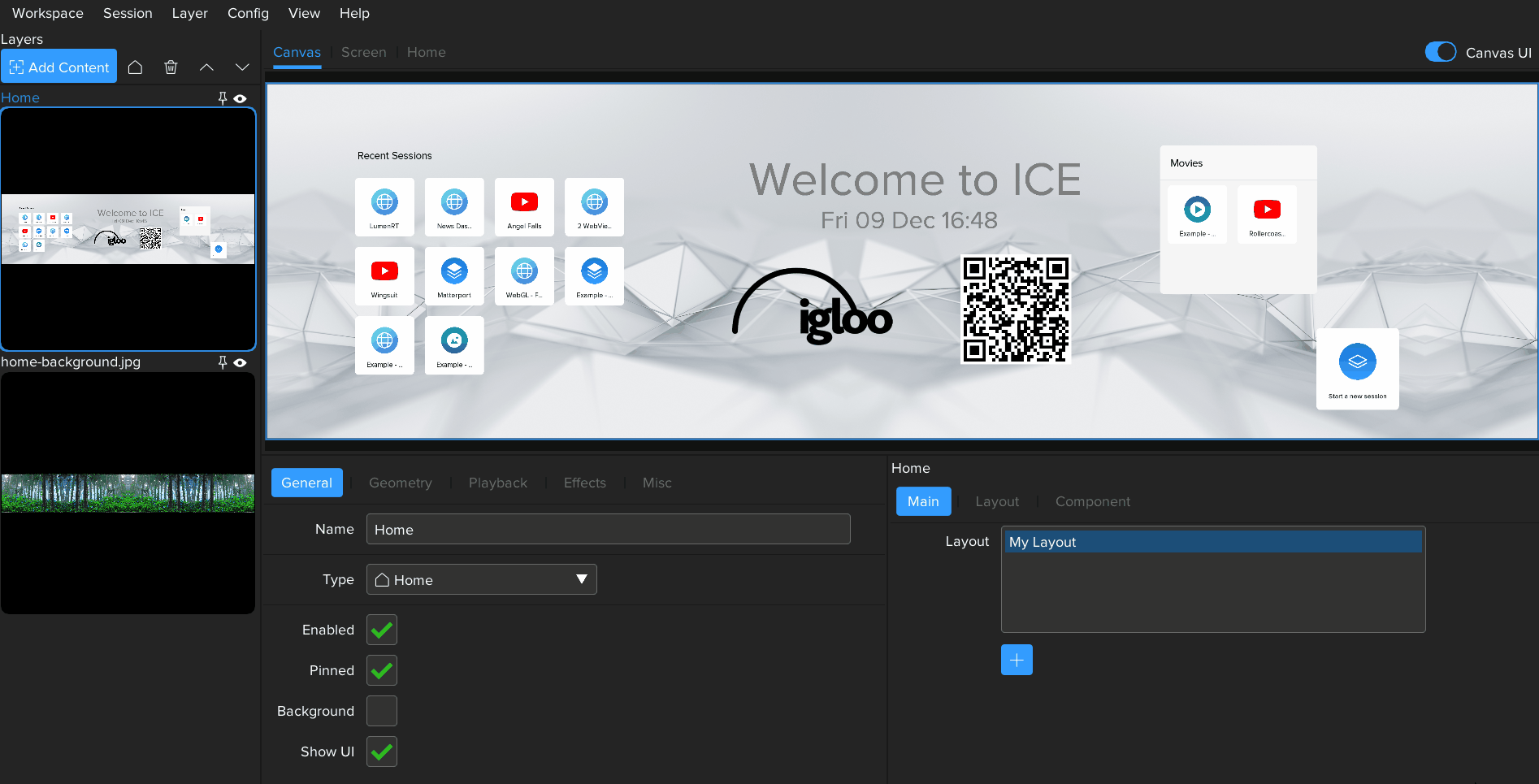Click the Name input field

click(x=608, y=530)
